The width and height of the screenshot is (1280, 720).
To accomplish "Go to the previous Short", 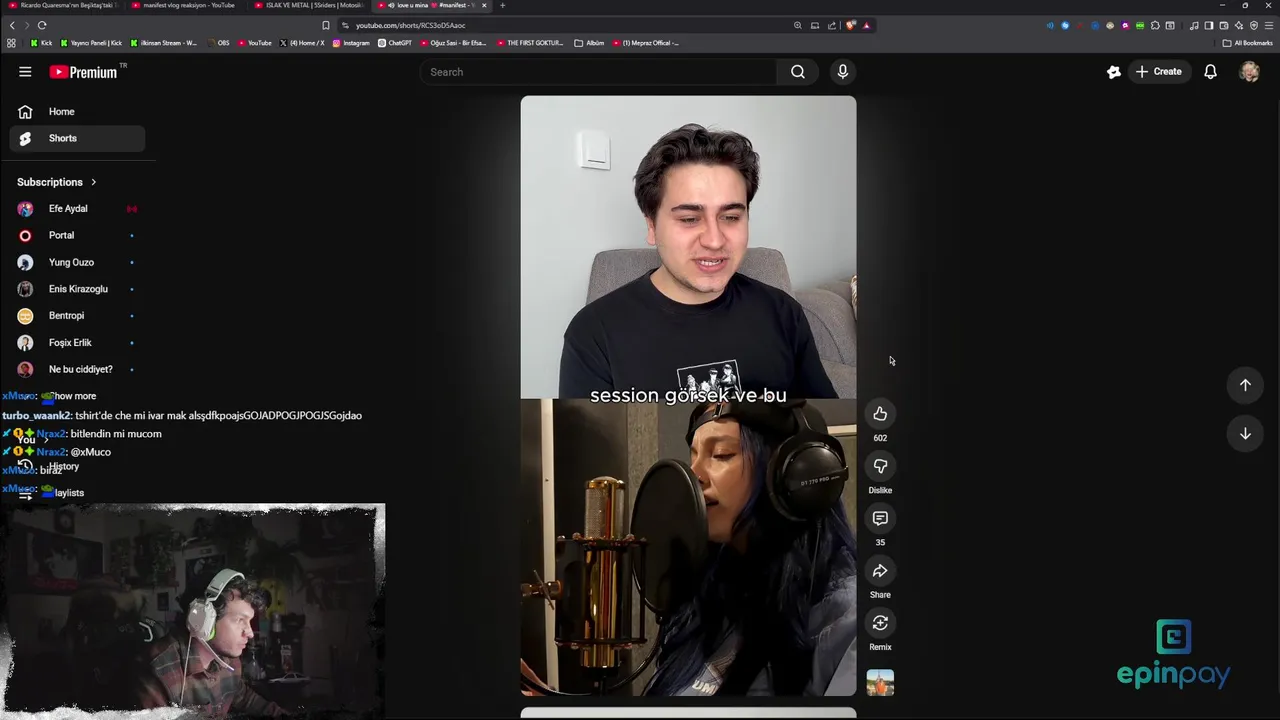I will click(1245, 385).
